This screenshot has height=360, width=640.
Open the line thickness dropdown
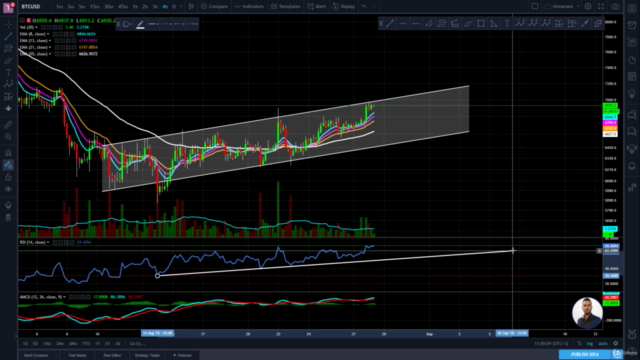point(153,24)
